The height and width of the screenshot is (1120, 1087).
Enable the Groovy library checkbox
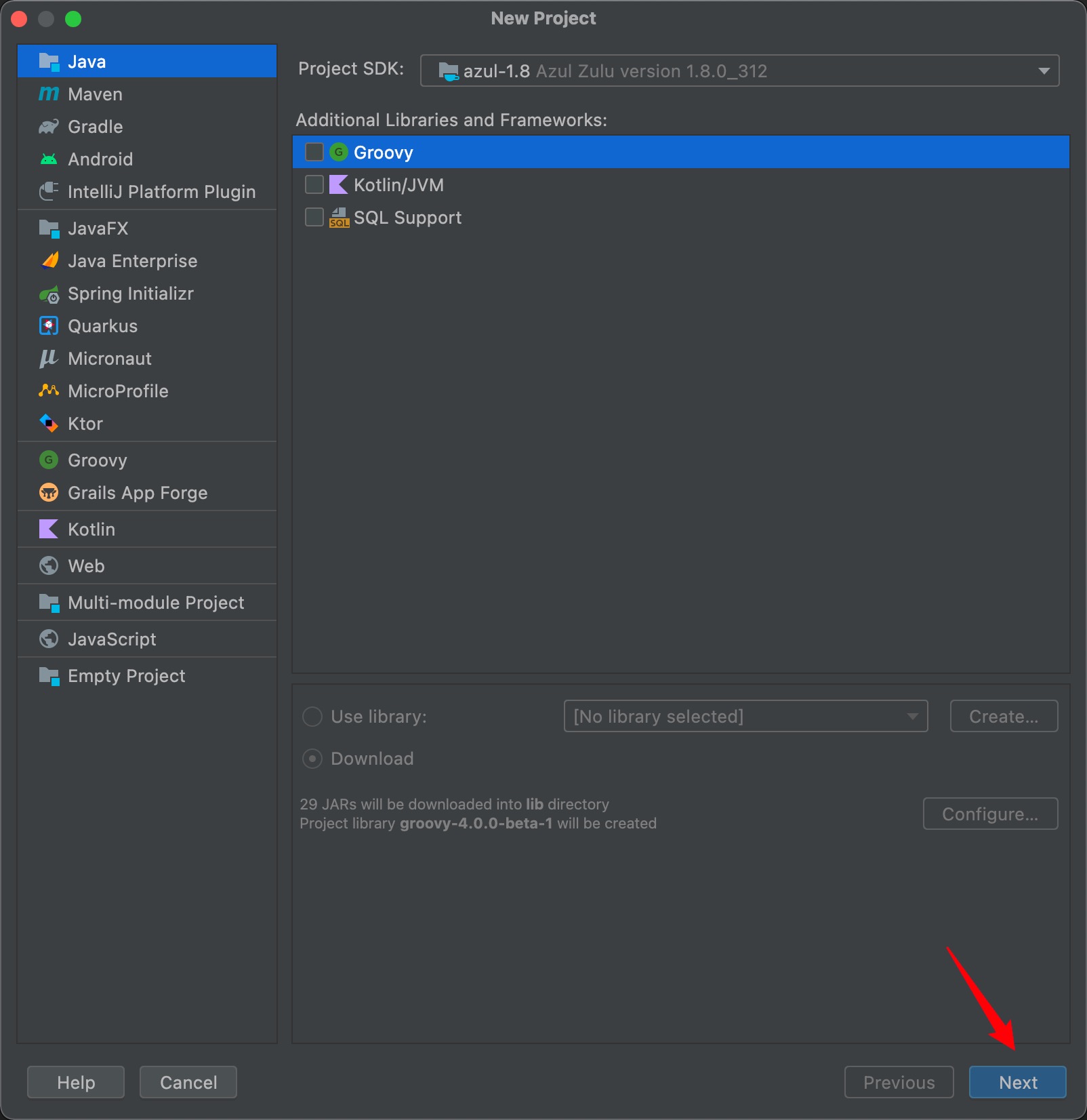314,152
